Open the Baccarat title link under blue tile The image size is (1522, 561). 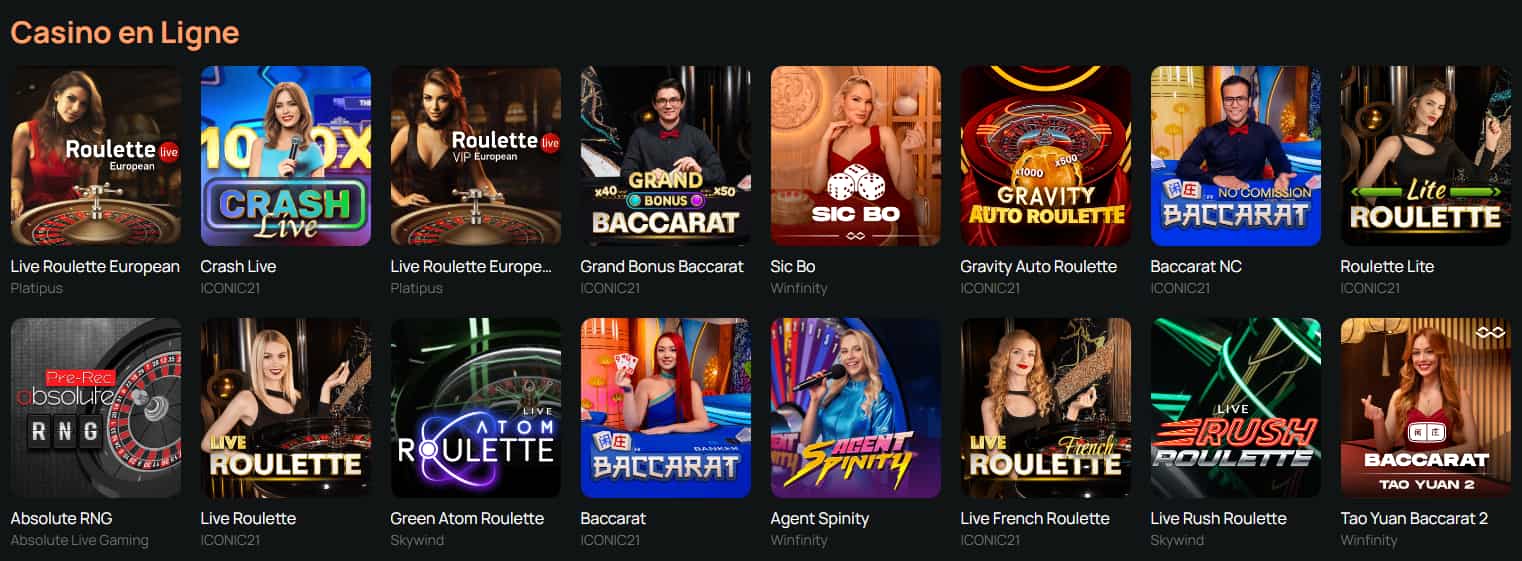coord(613,518)
